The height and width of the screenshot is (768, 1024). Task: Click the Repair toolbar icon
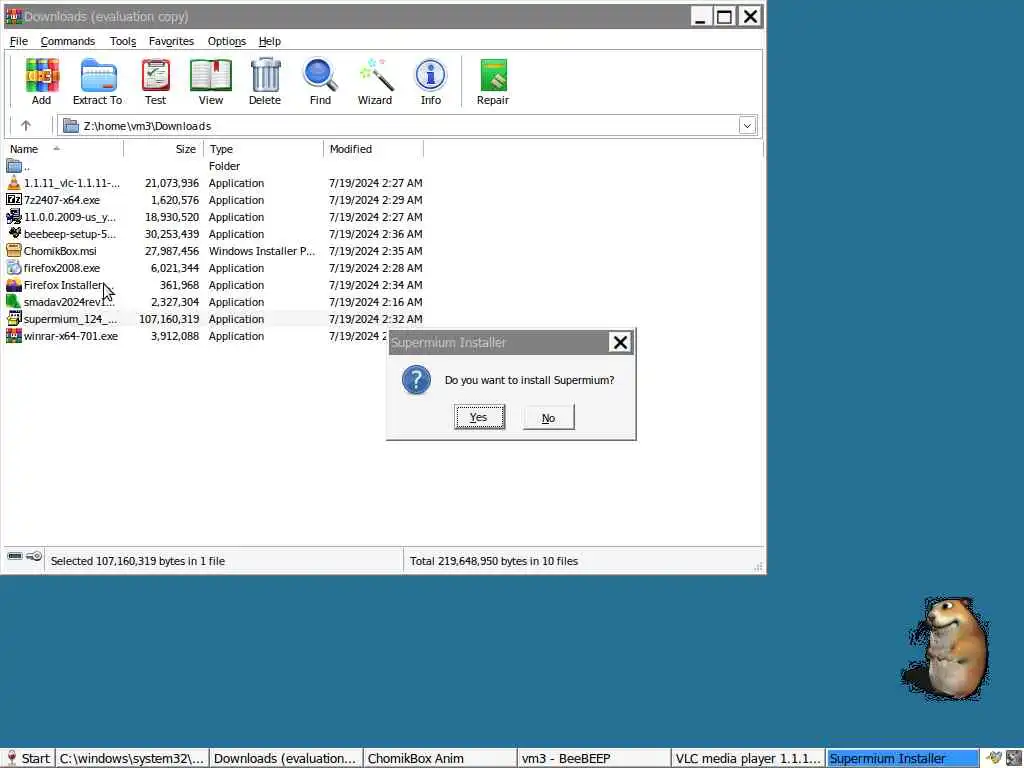tap(493, 81)
